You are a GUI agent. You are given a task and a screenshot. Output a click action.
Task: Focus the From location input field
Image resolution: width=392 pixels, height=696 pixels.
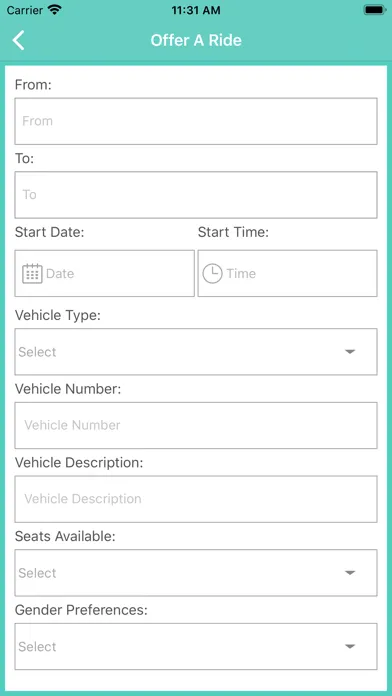coord(196,121)
